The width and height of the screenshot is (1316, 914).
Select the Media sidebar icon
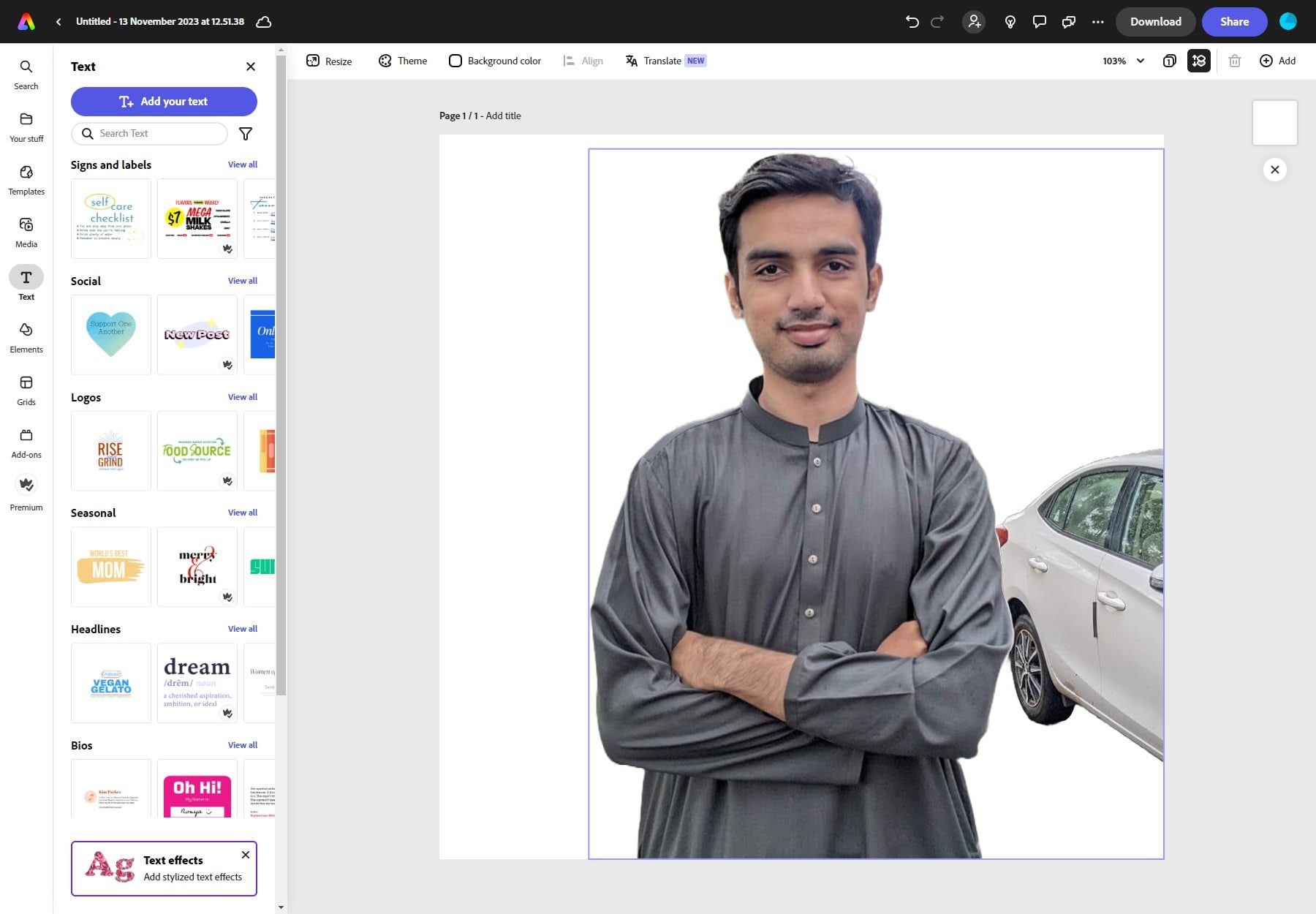click(26, 232)
